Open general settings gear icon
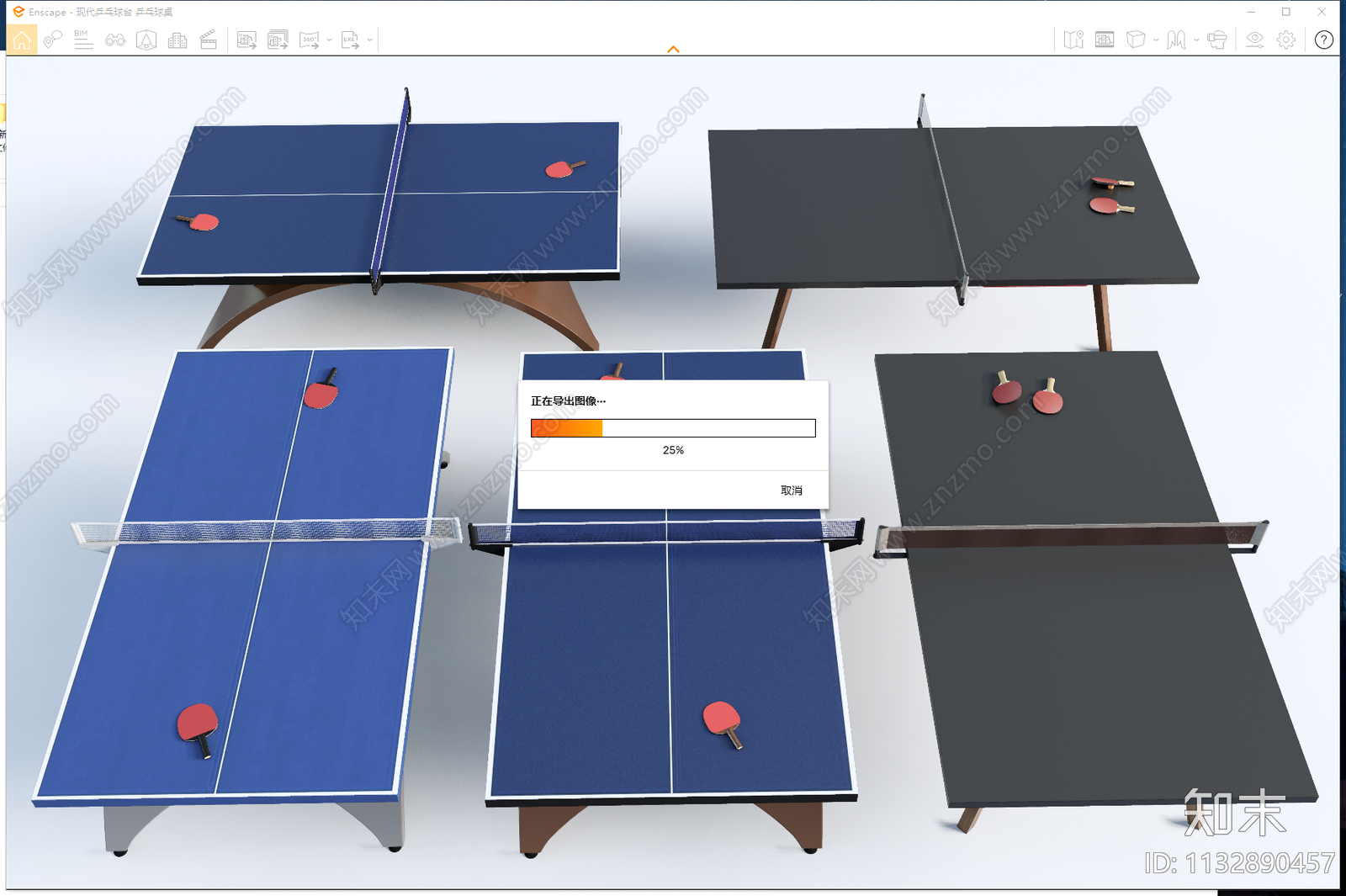This screenshot has height=896, width=1346. coord(1285,40)
